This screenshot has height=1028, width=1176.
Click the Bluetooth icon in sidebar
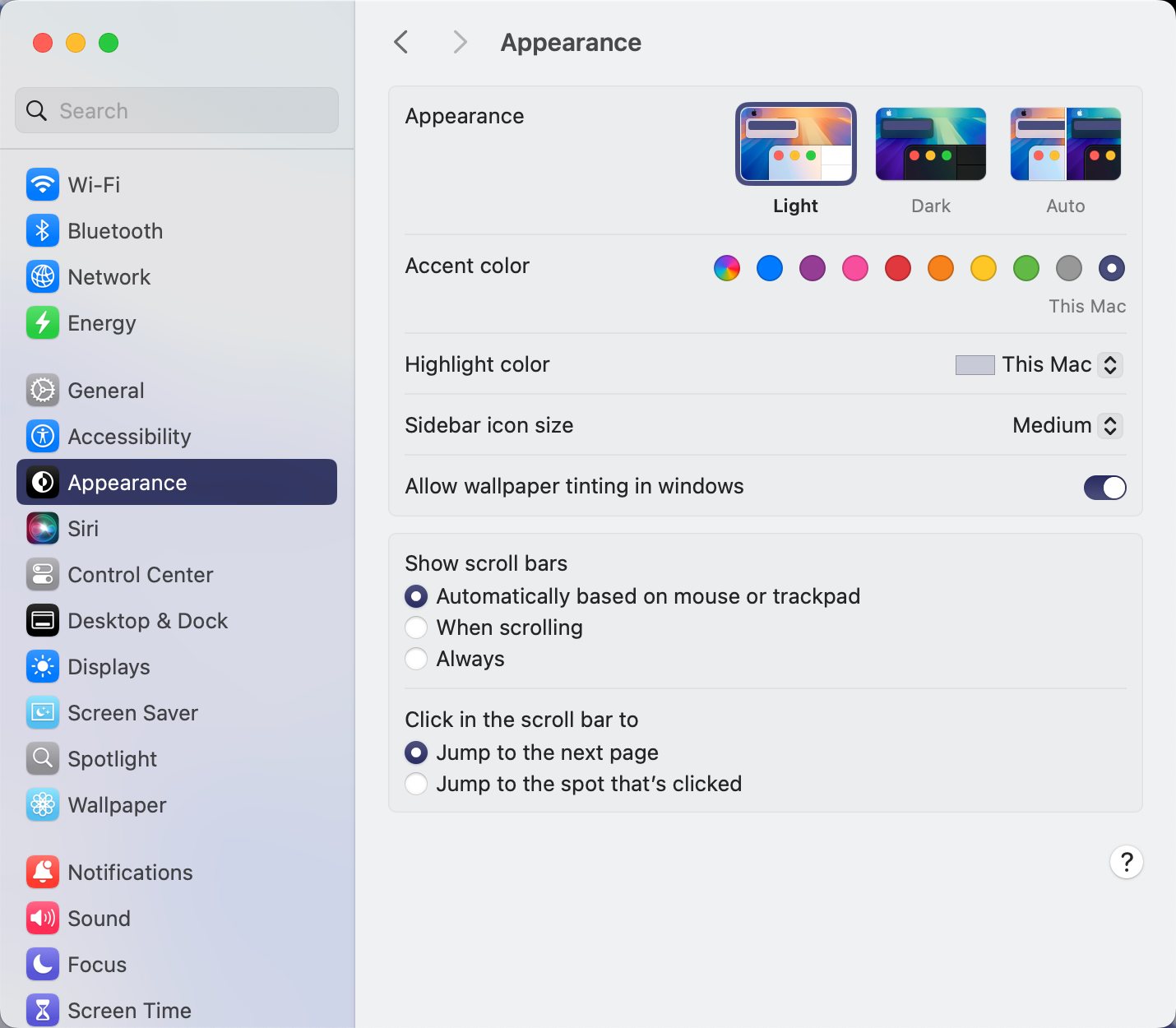point(43,231)
